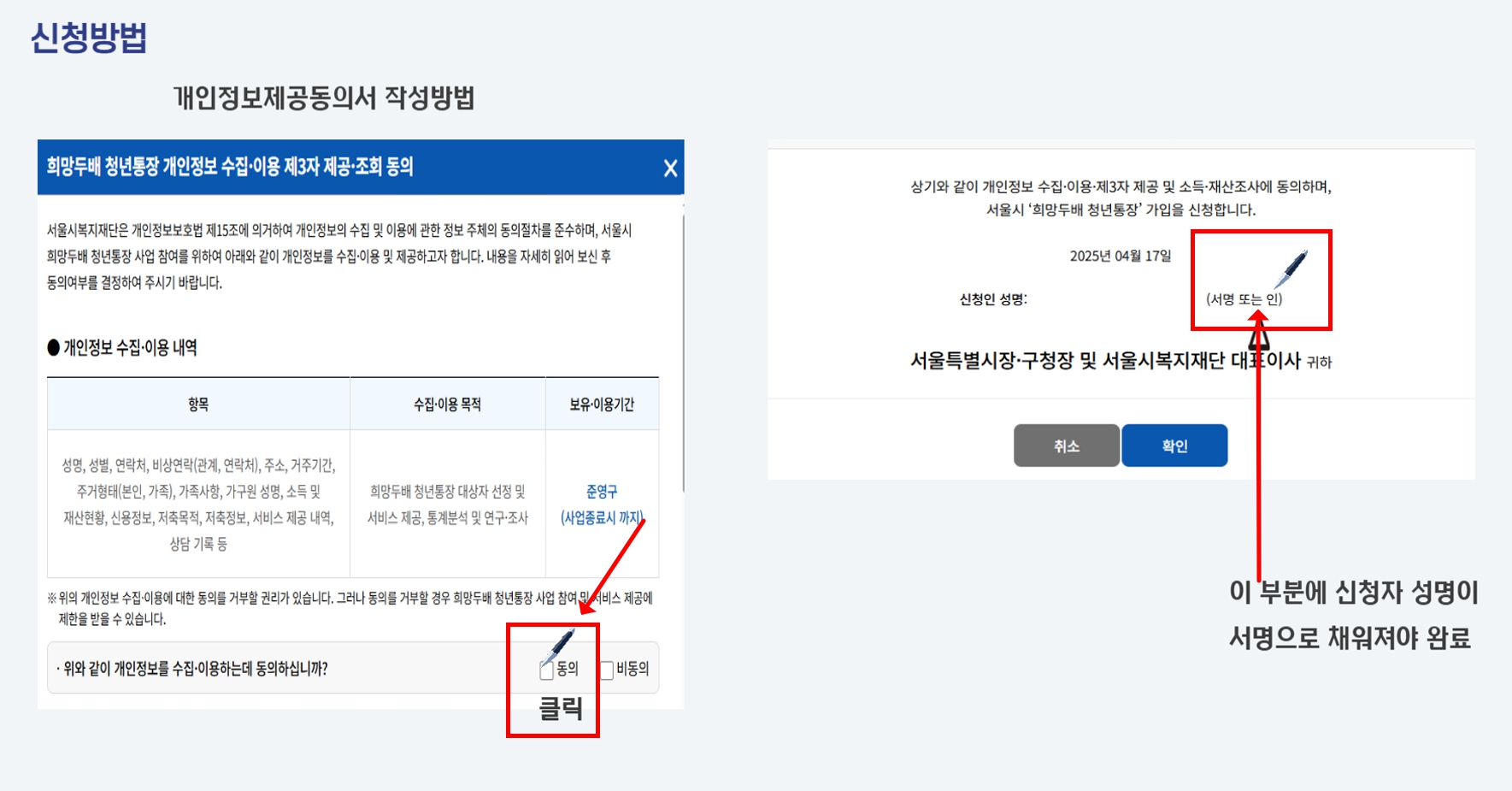Screen dimensions: 1512x791
Task: Click the red highlighted signature region
Action: coord(1261,280)
